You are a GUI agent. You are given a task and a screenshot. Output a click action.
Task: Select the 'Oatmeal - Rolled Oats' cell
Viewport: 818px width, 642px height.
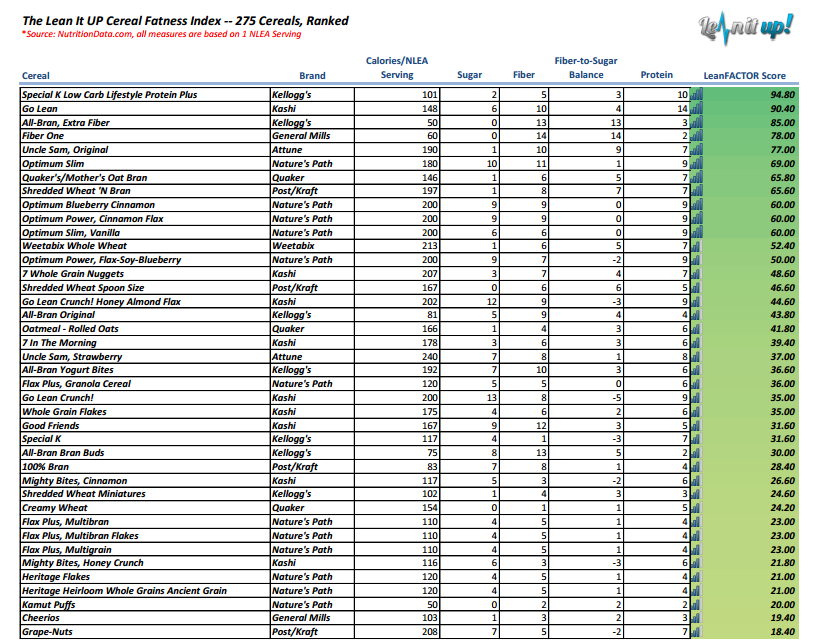click(146, 329)
